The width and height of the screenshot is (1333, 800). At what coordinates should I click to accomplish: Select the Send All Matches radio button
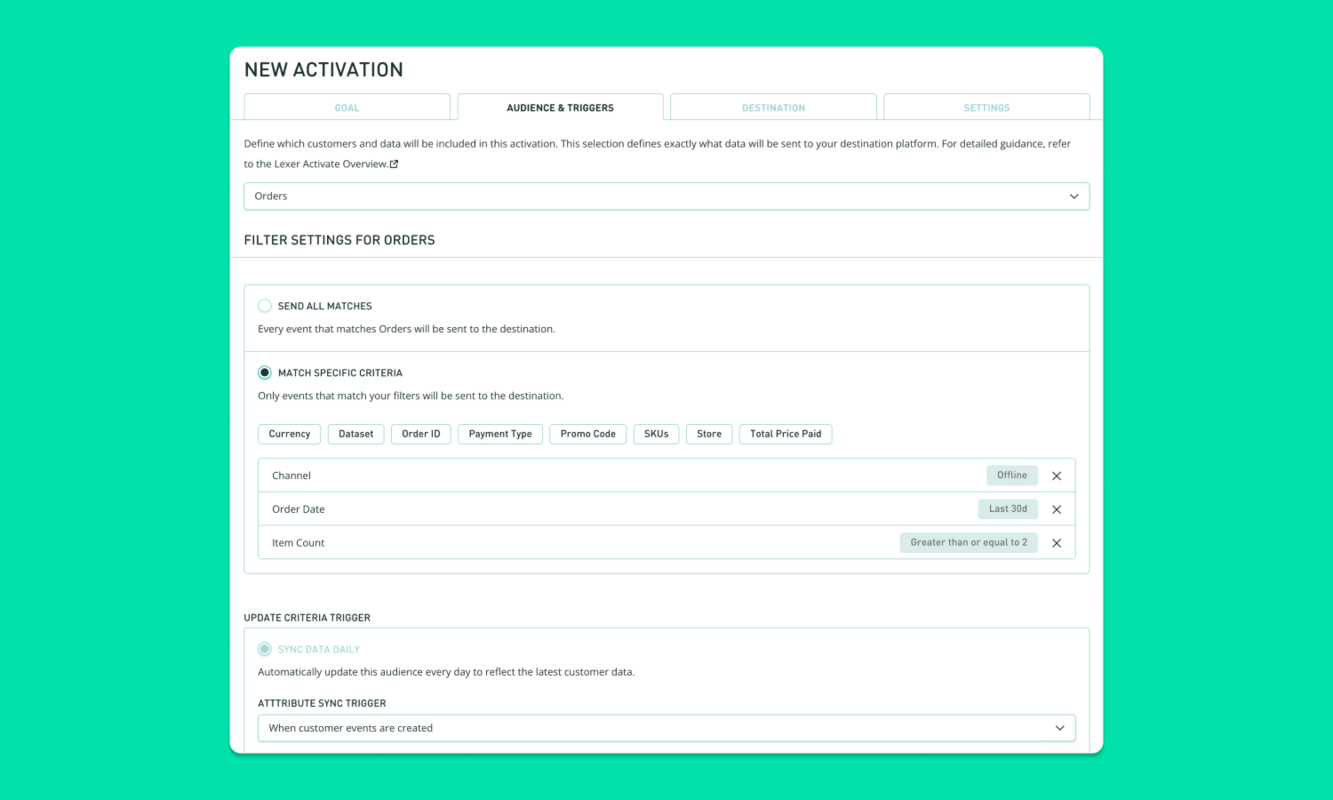coord(263,306)
